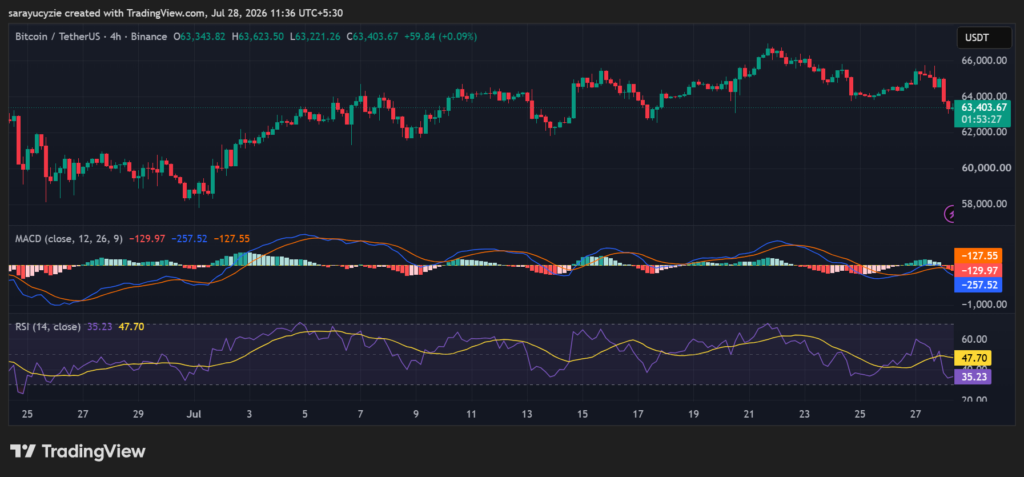Click the 15 date label on the time axis

point(583,414)
